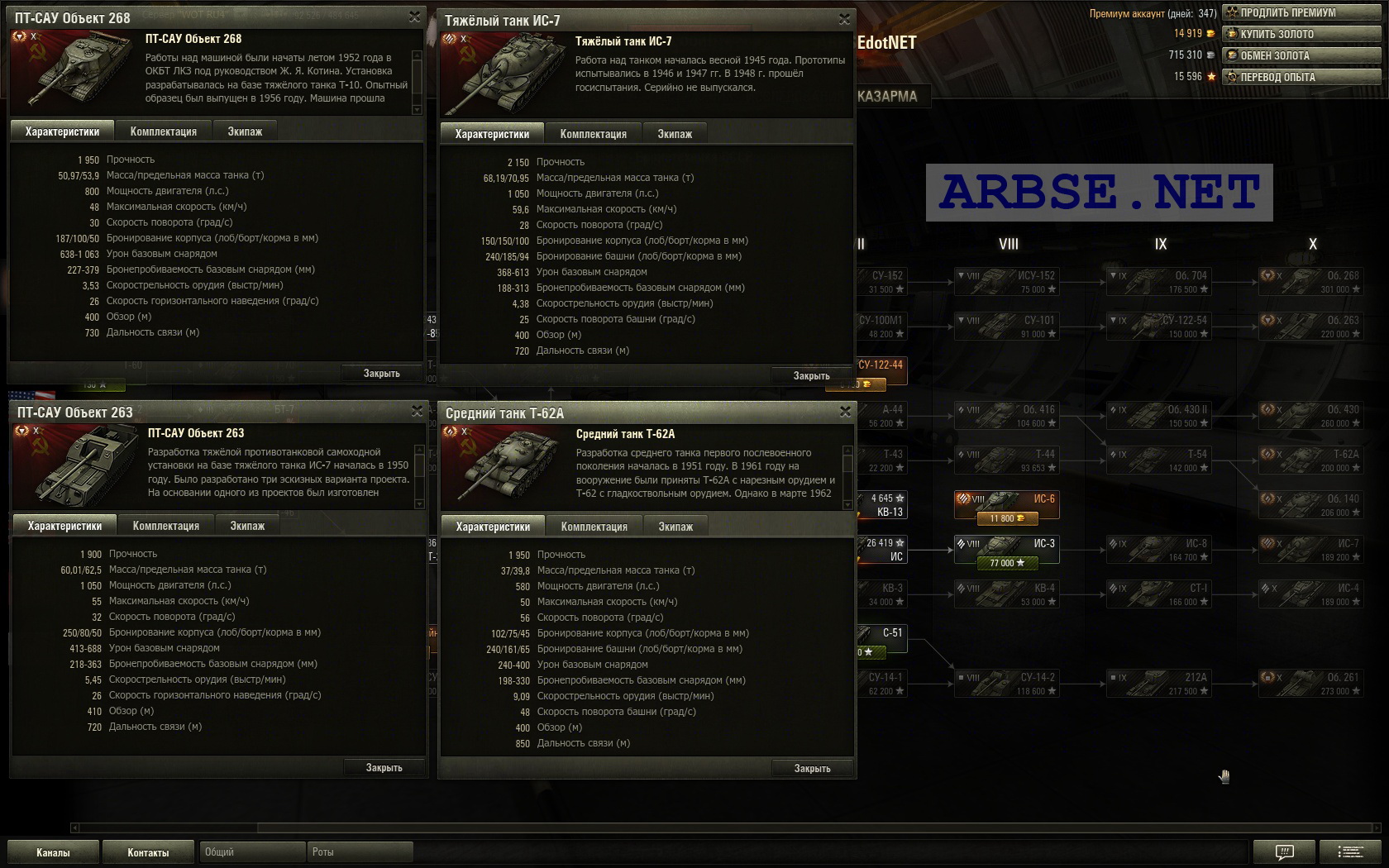Select Т-54 node in tech tree
The image size is (1389, 868).
tap(1158, 460)
